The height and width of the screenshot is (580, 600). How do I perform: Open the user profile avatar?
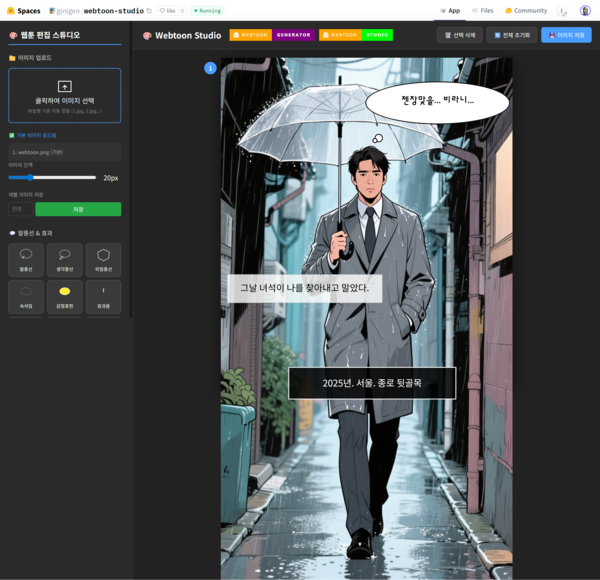(x=585, y=11)
